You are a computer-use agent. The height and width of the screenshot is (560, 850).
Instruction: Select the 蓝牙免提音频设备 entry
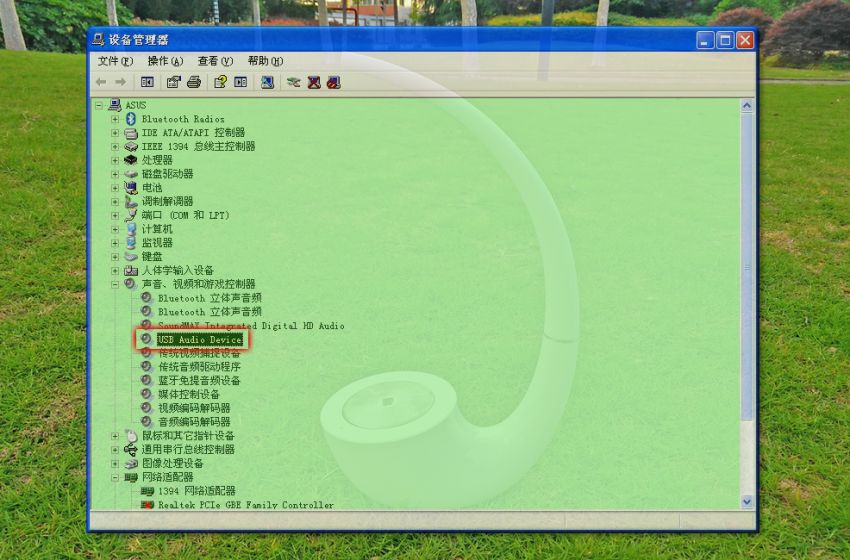pos(199,381)
